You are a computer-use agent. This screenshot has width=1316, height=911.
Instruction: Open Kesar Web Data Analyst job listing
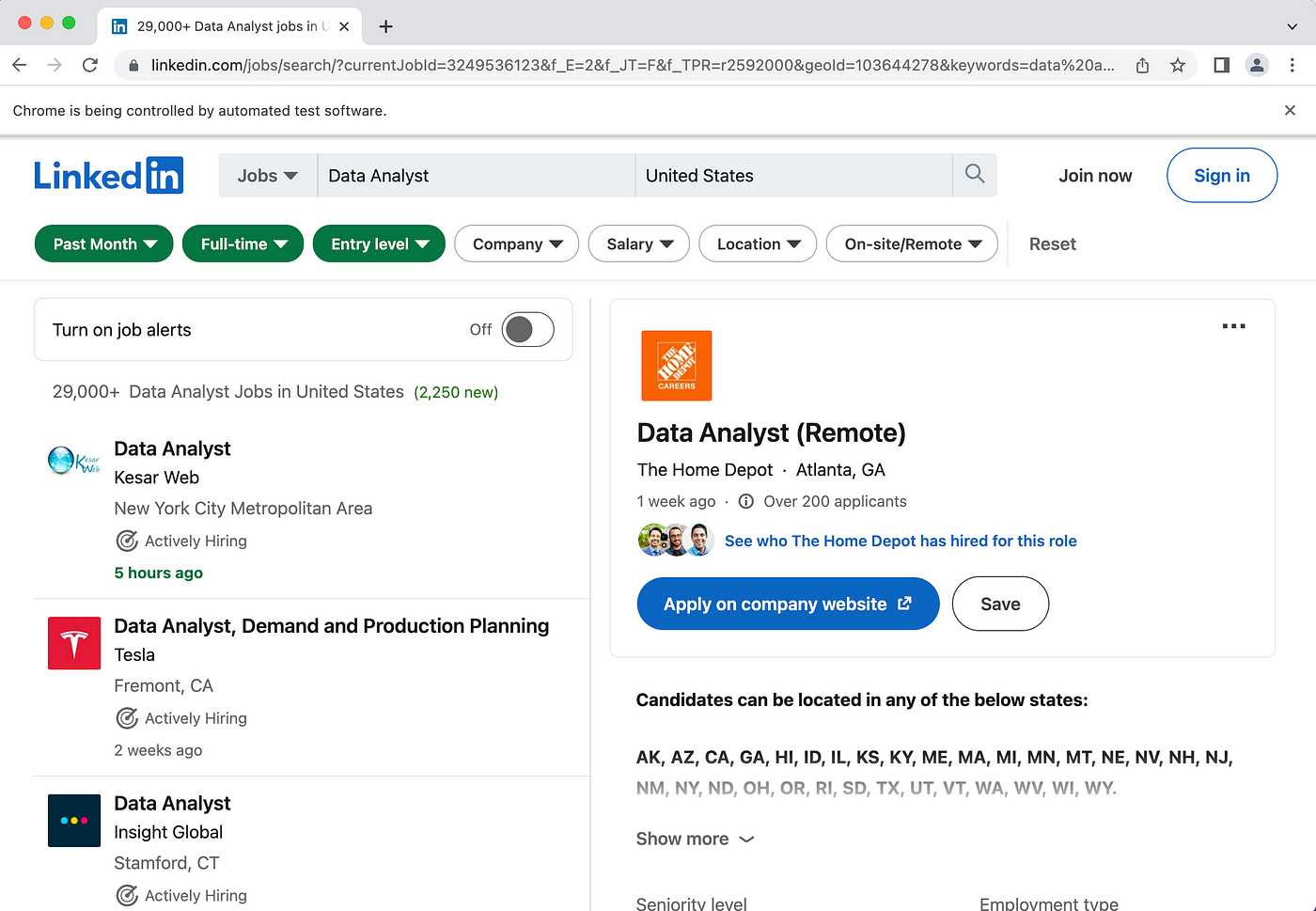click(172, 448)
